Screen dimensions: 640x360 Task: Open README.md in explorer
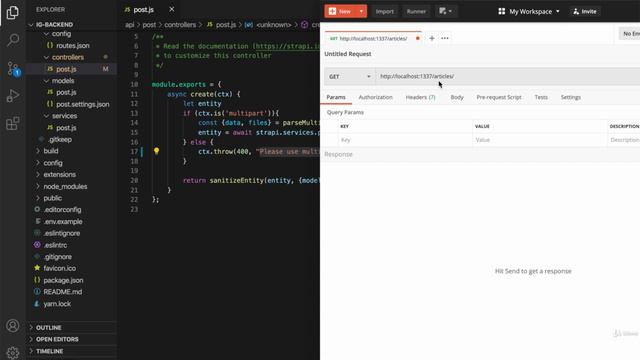pos(62,292)
